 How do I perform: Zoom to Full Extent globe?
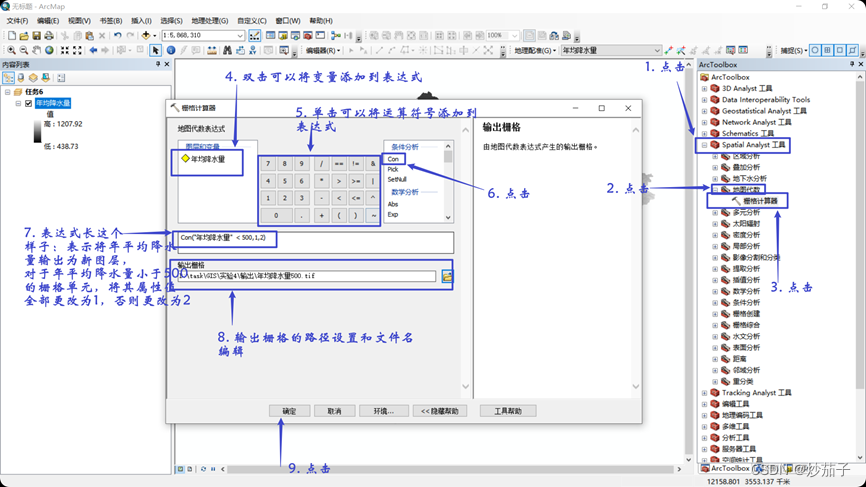(49, 50)
